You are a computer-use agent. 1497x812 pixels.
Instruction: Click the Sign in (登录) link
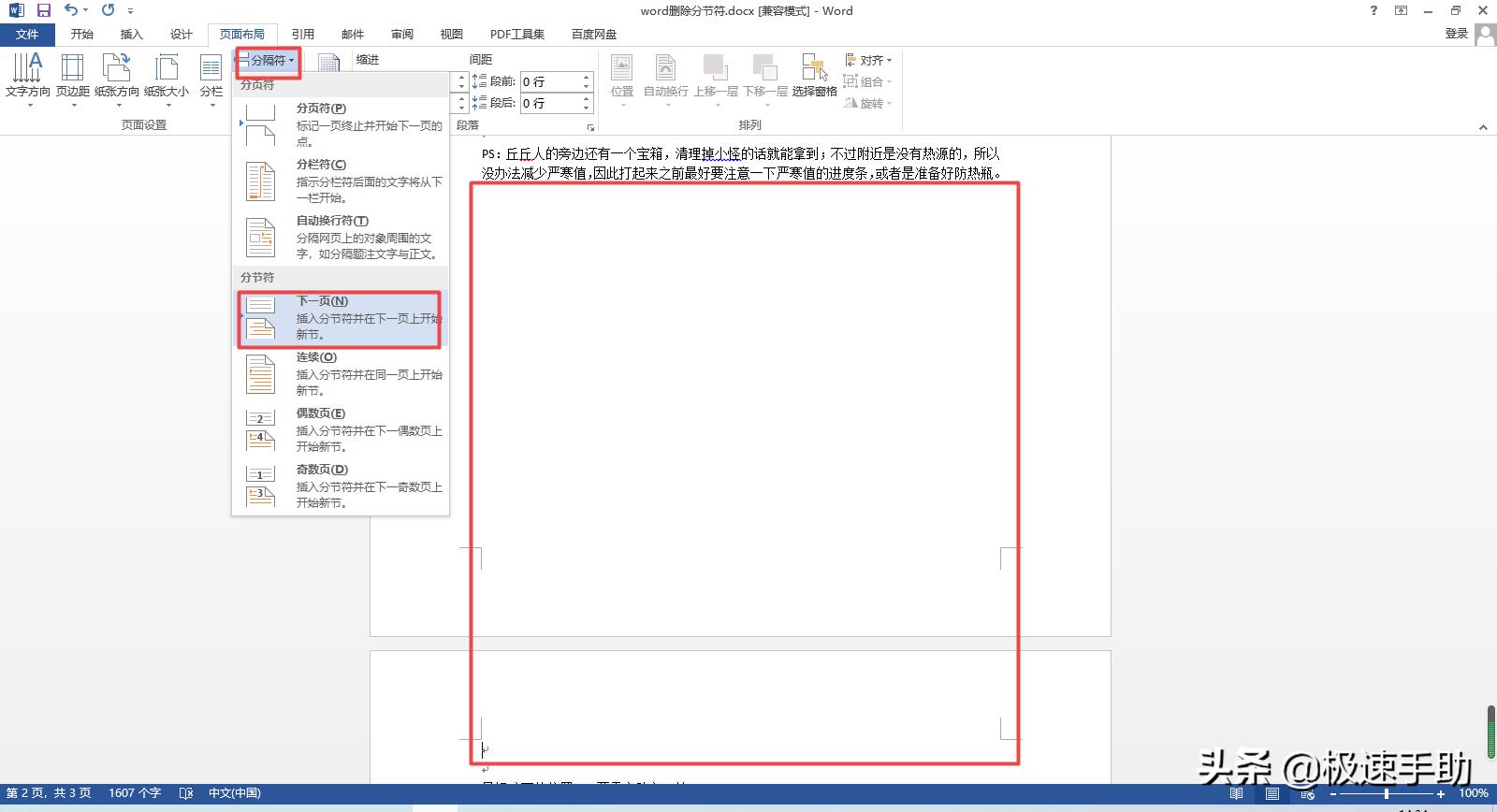[1456, 34]
